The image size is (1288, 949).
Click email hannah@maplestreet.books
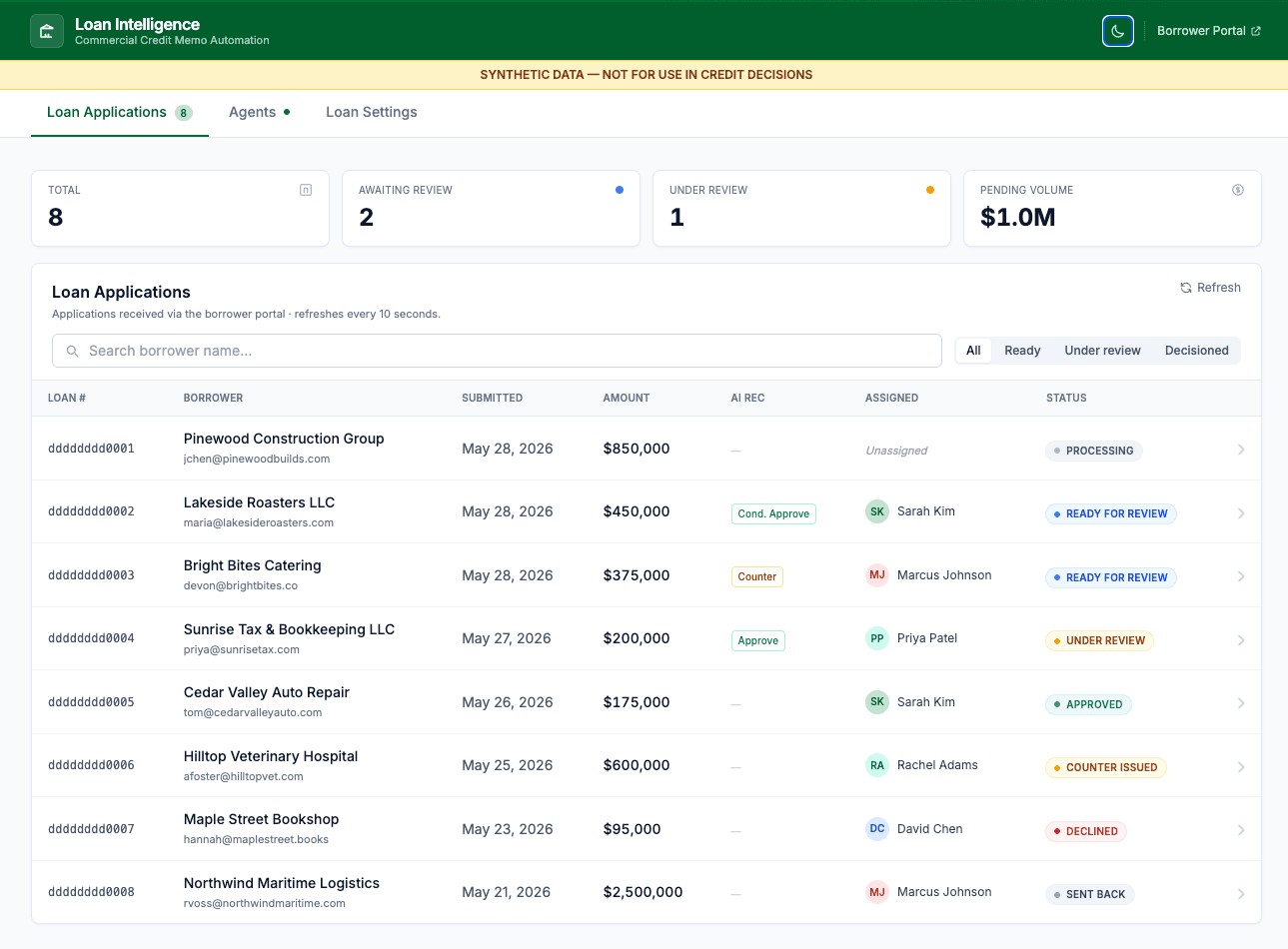tap(256, 839)
